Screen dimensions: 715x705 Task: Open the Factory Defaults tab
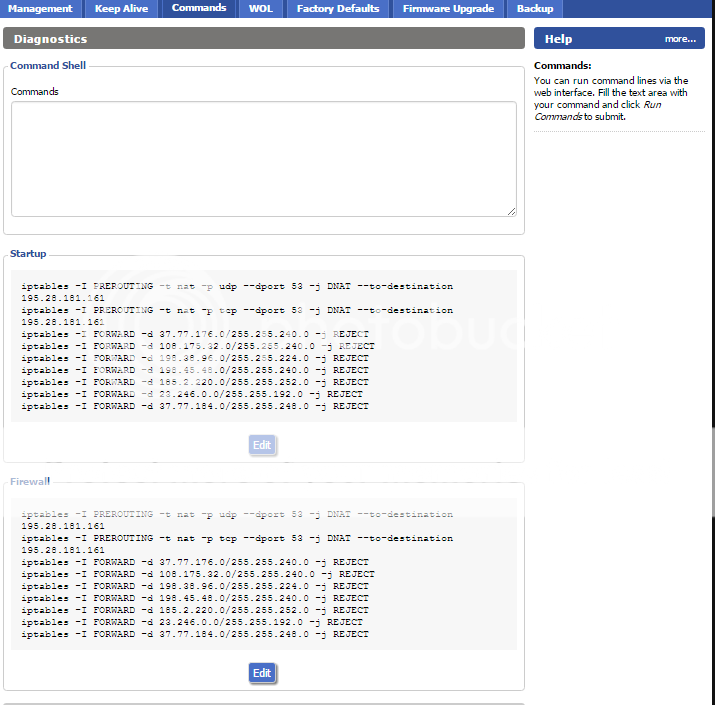pos(338,9)
